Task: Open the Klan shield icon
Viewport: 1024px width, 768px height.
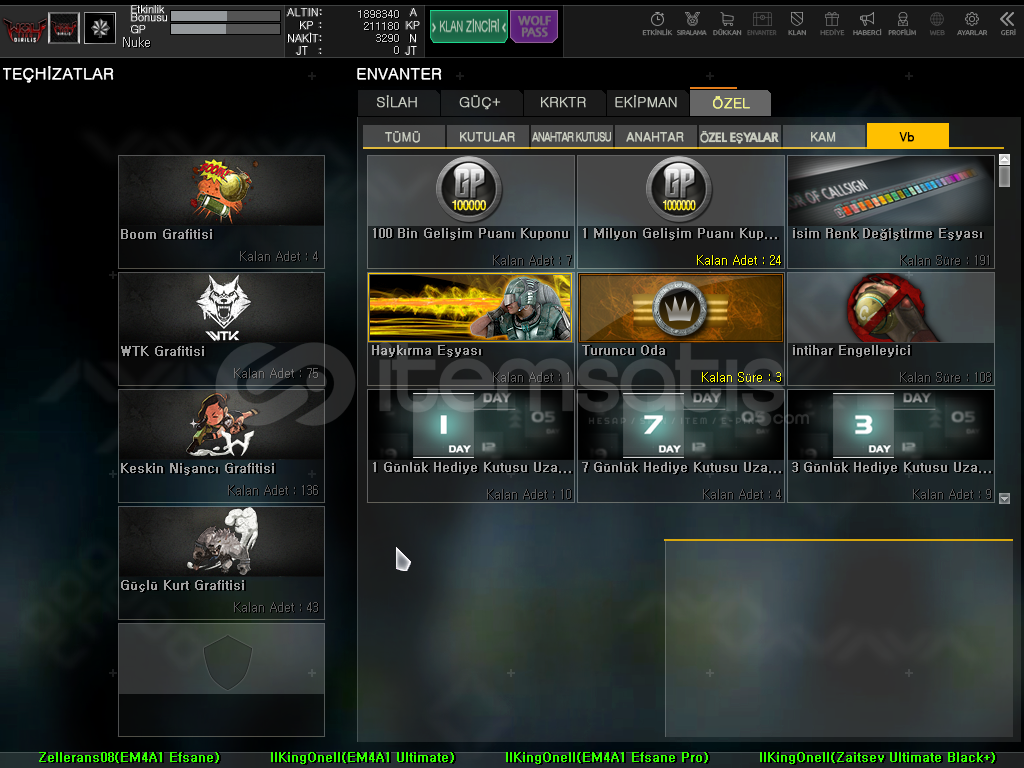Action: coord(797,24)
